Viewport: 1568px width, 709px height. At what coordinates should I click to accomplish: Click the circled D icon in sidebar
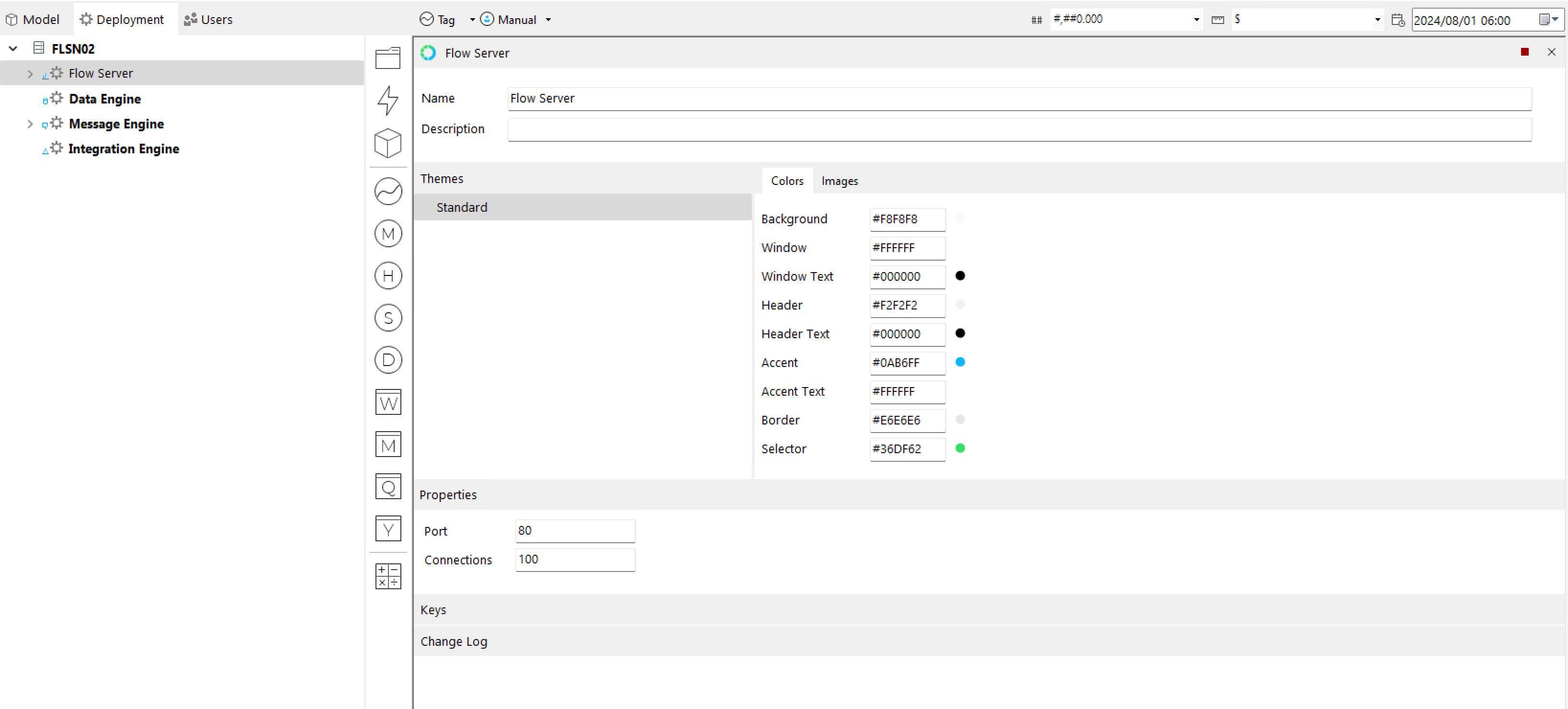[388, 359]
